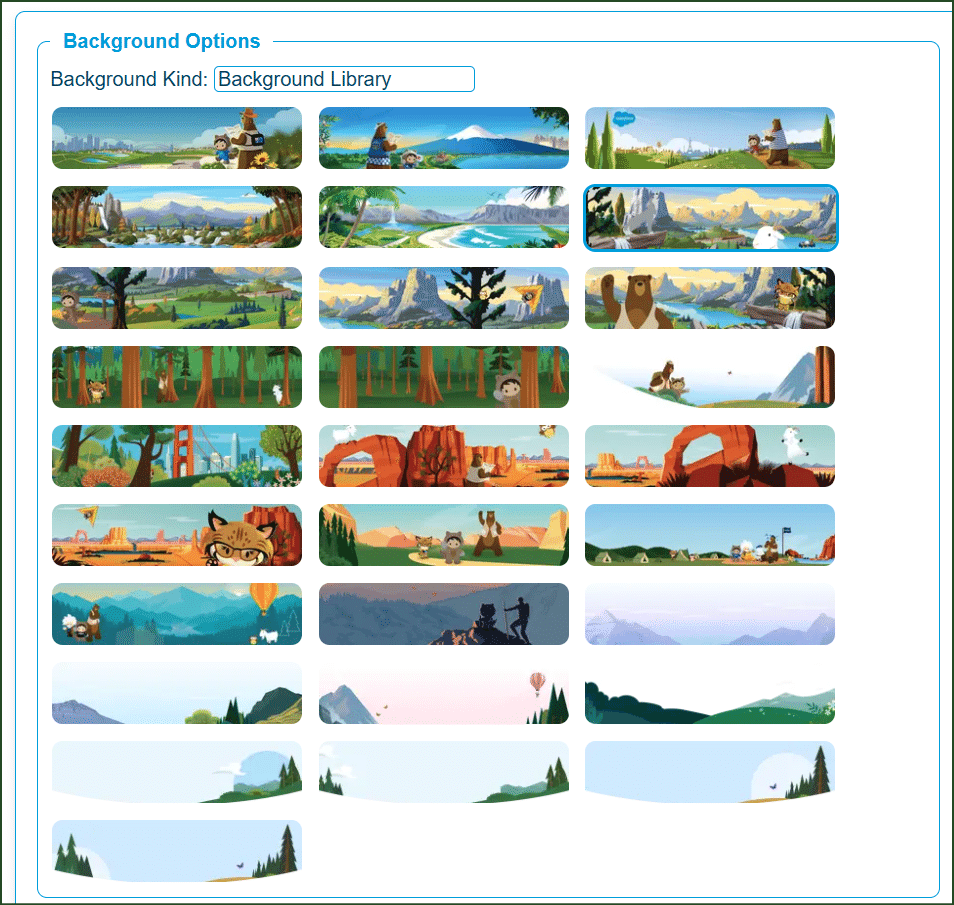Click inside the Background Kind text field
This screenshot has width=954, height=905.
pyautogui.click(x=344, y=79)
